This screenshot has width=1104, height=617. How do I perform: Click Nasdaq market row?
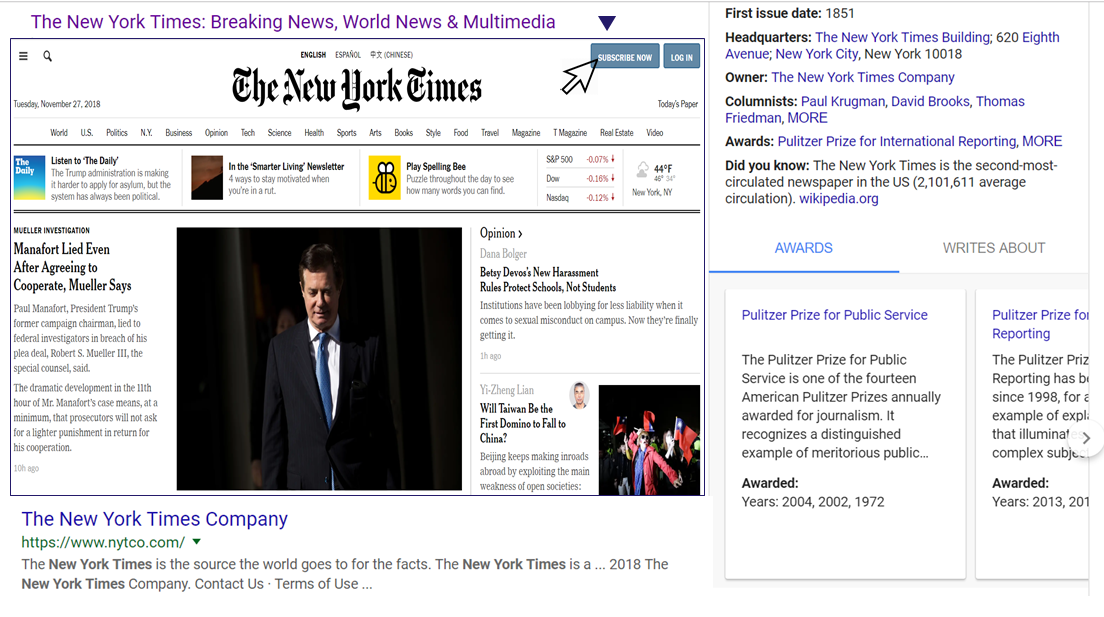580,198
